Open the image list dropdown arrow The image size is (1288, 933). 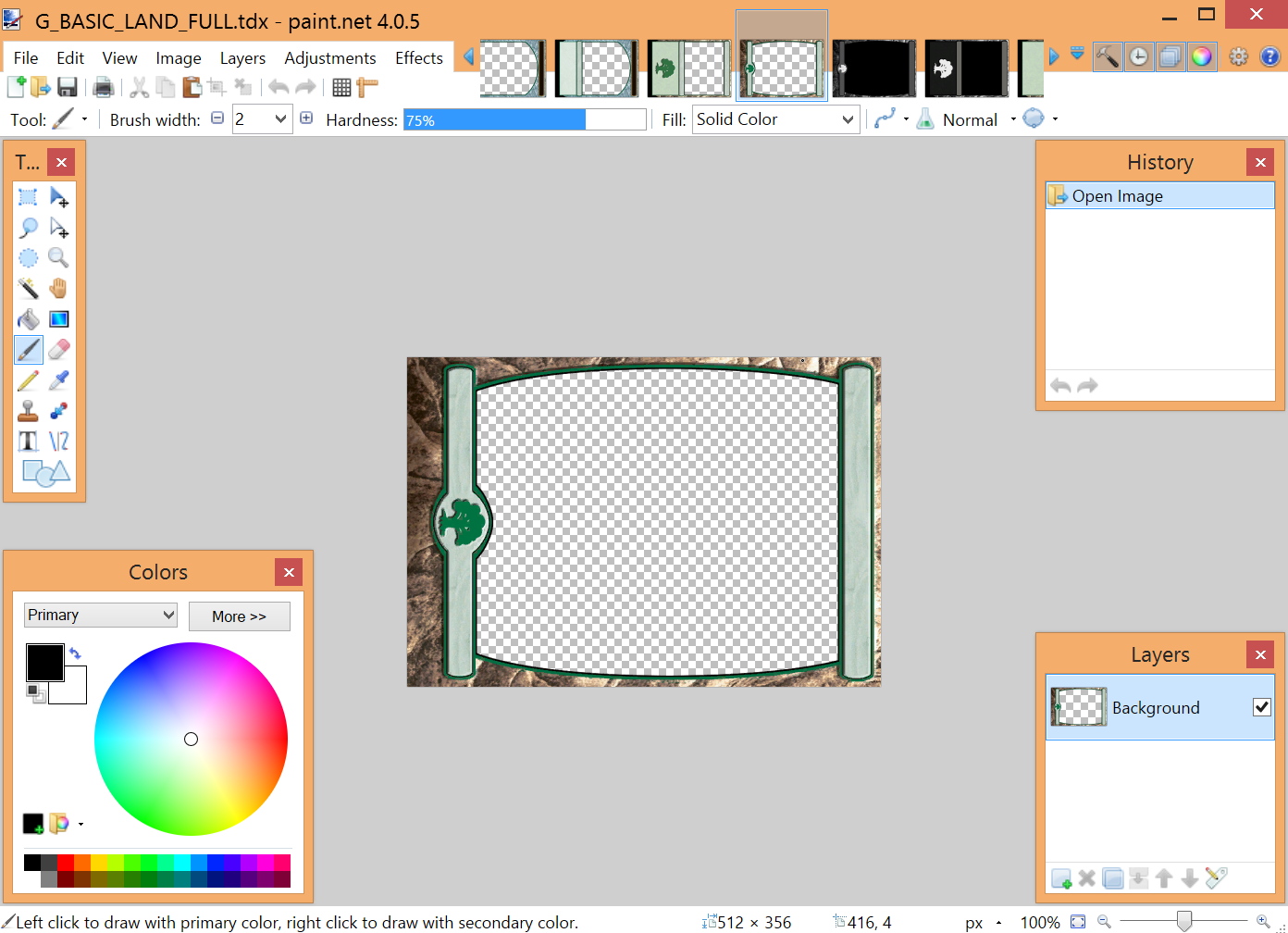[x=1077, y=54]
